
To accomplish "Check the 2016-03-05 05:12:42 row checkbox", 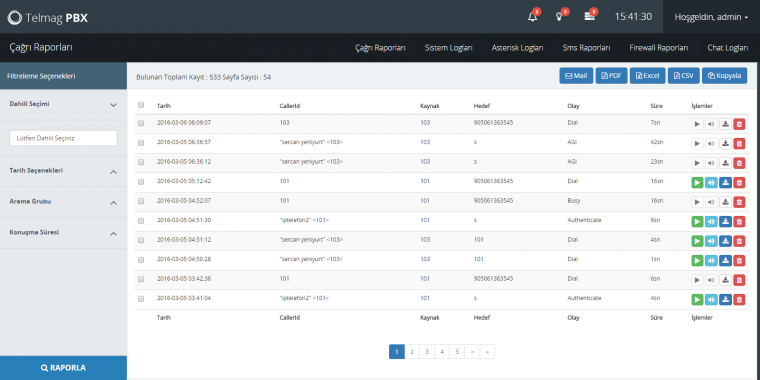I will [141, 182].
